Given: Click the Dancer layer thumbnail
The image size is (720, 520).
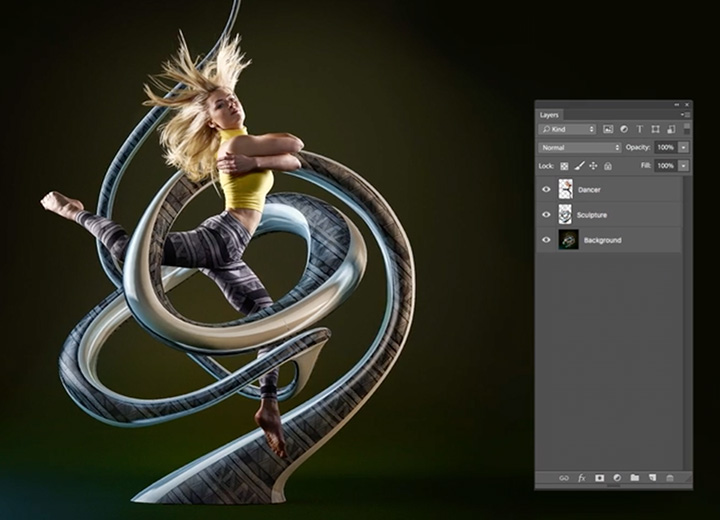Looking at the screenshot, I should click(x=568, y=189).
